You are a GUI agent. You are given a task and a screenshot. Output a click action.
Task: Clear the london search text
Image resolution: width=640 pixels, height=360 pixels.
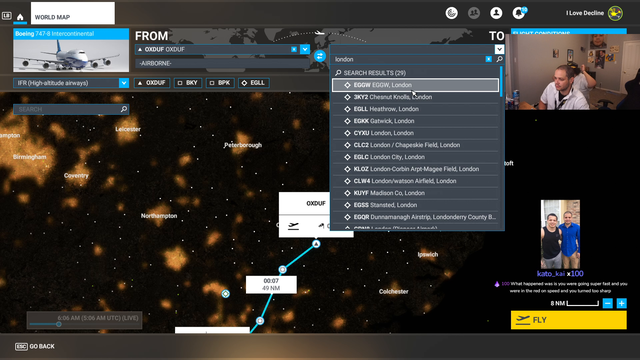pos(489,59)
